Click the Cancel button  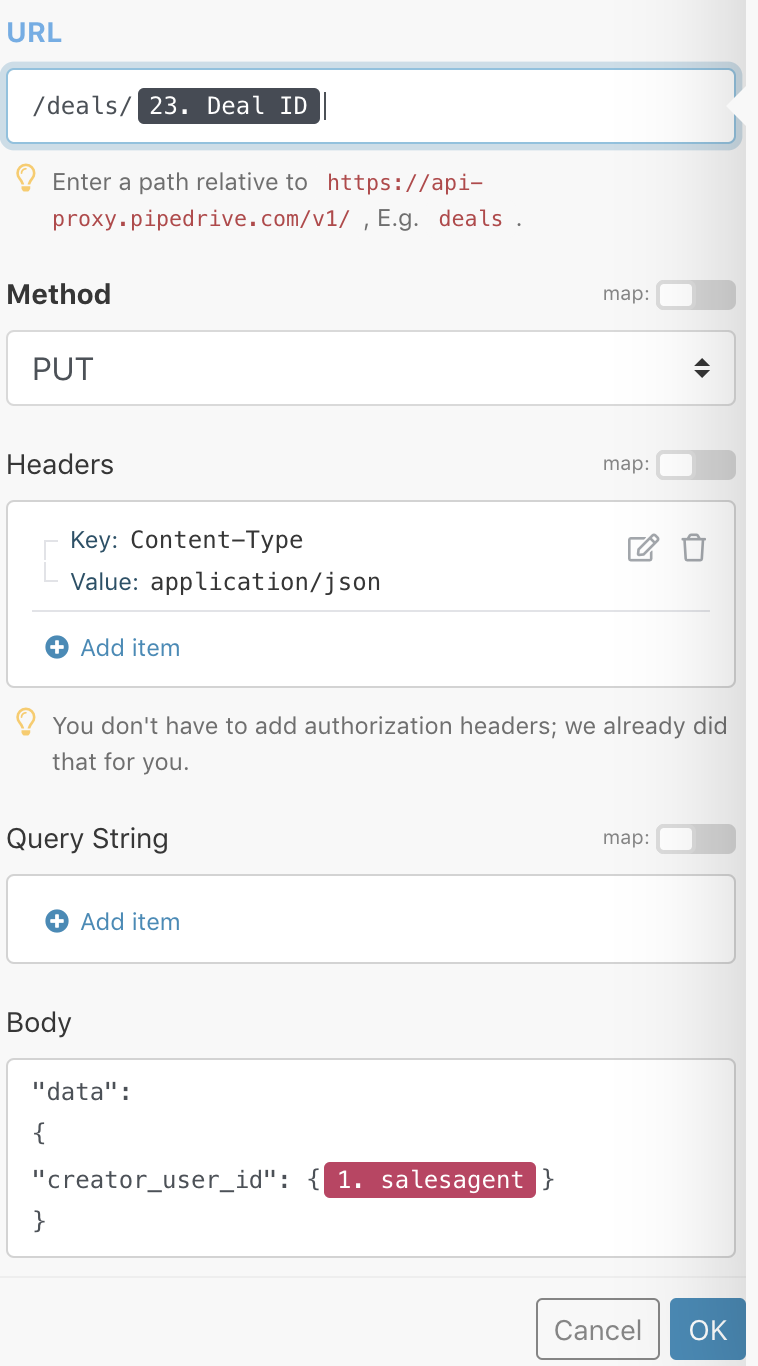598,1330
